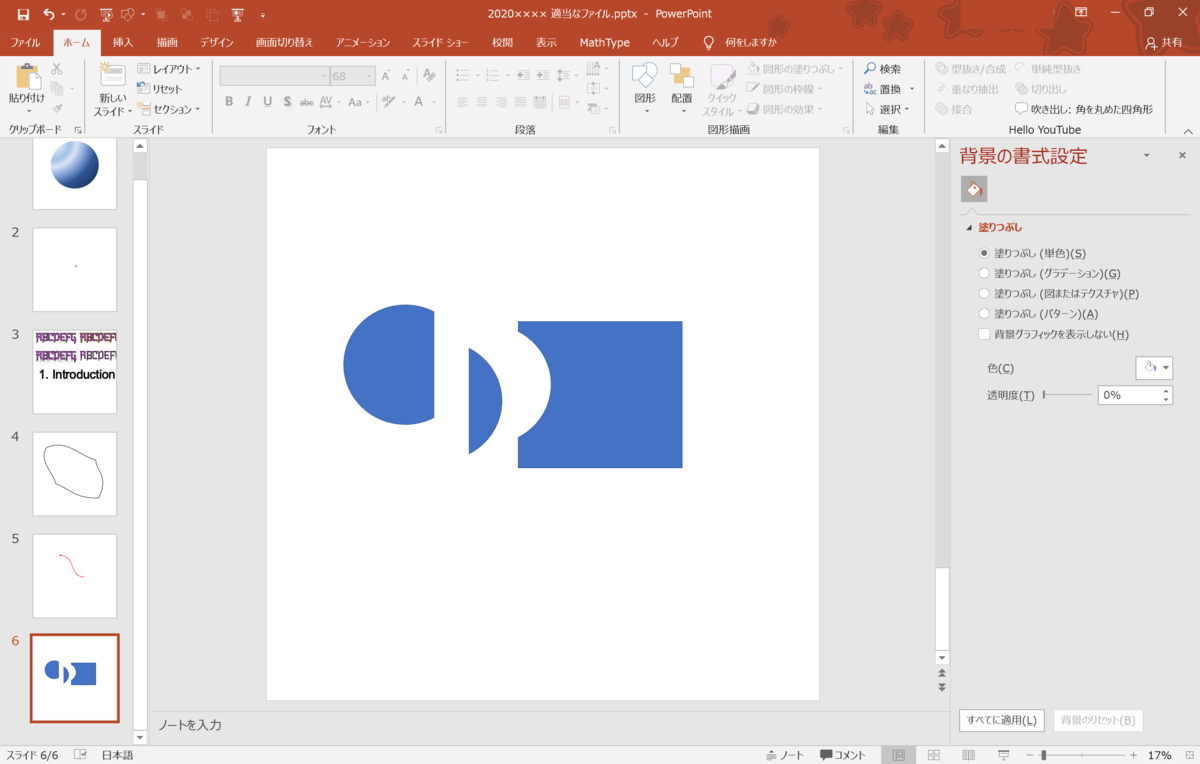
Task: Open Quick Styles for shapes
Action: click(x=722, y=91)
